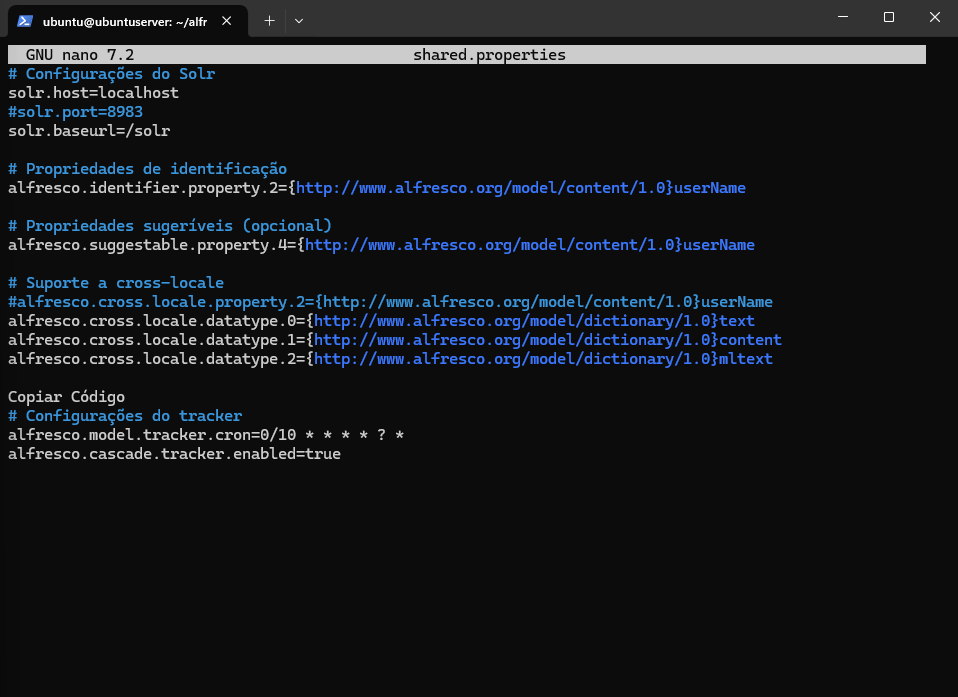
Task: Open a new terminal tab with the plus button
Action: pyautogui.click(x=269, y=20)
